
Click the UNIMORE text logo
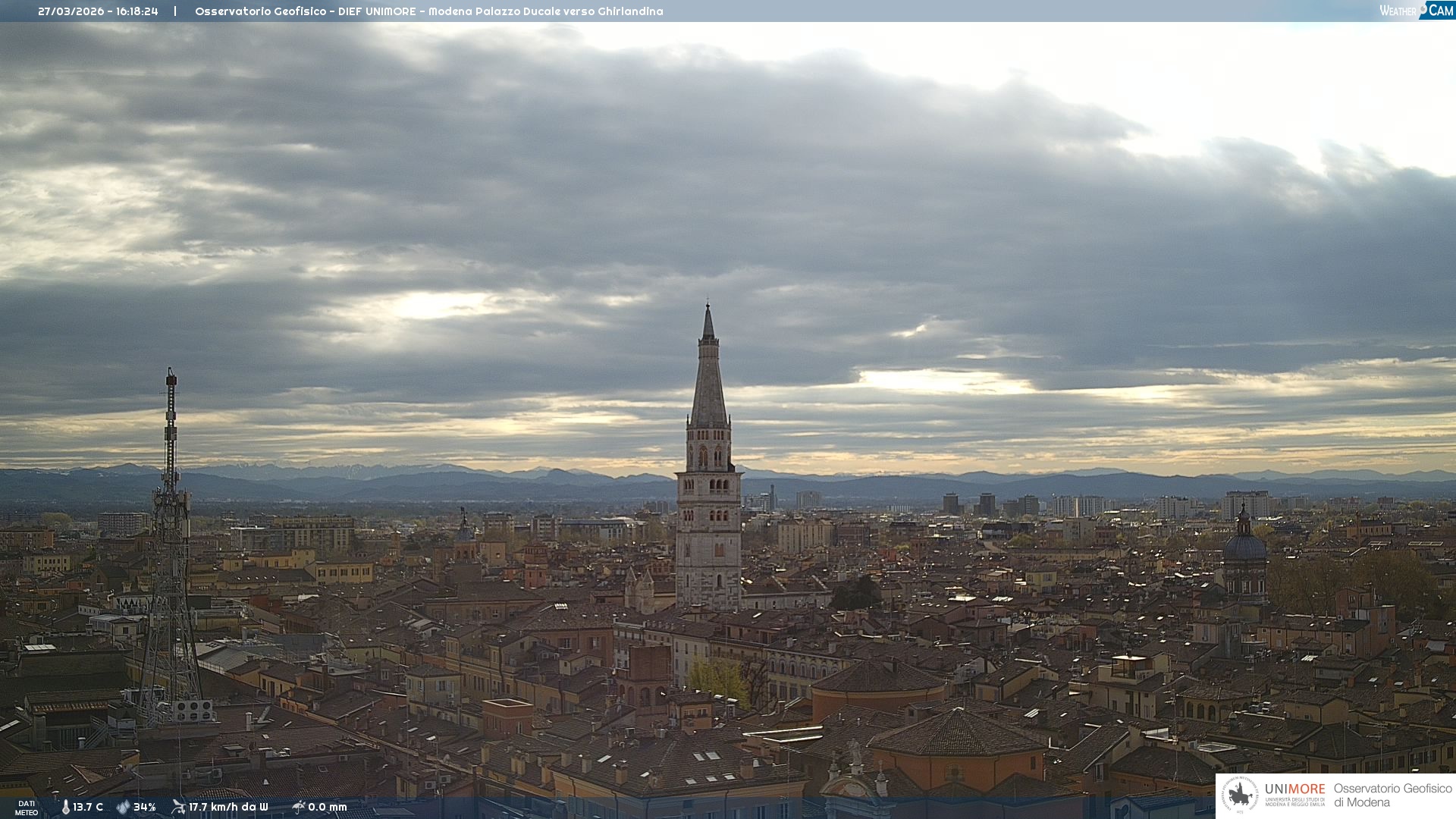1294,789
